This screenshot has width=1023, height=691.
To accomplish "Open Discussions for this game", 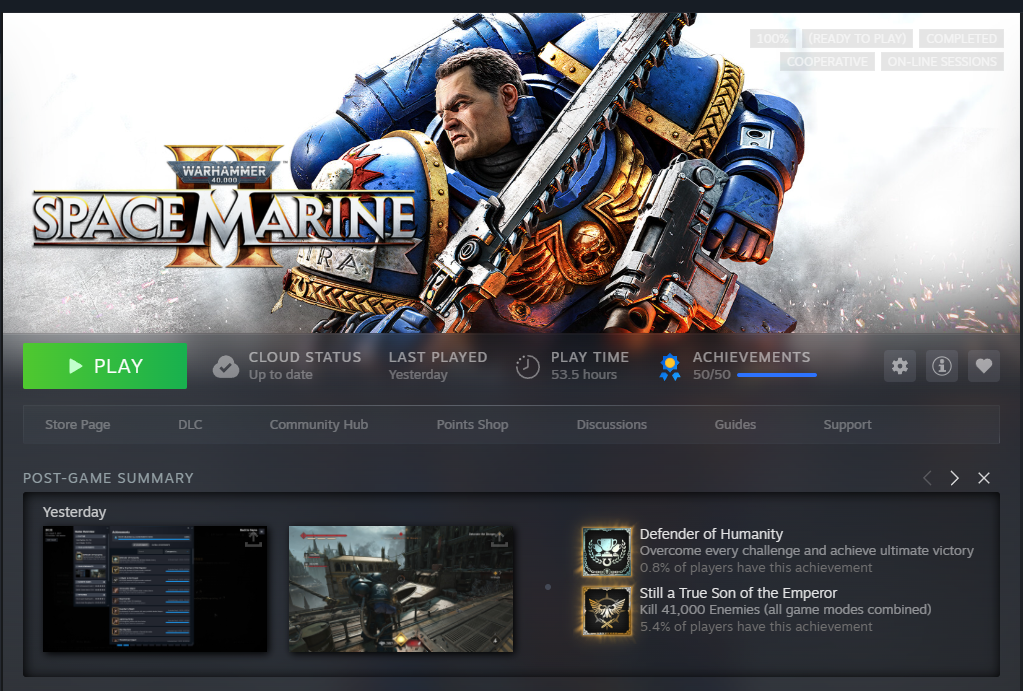I will pos(612,425).
